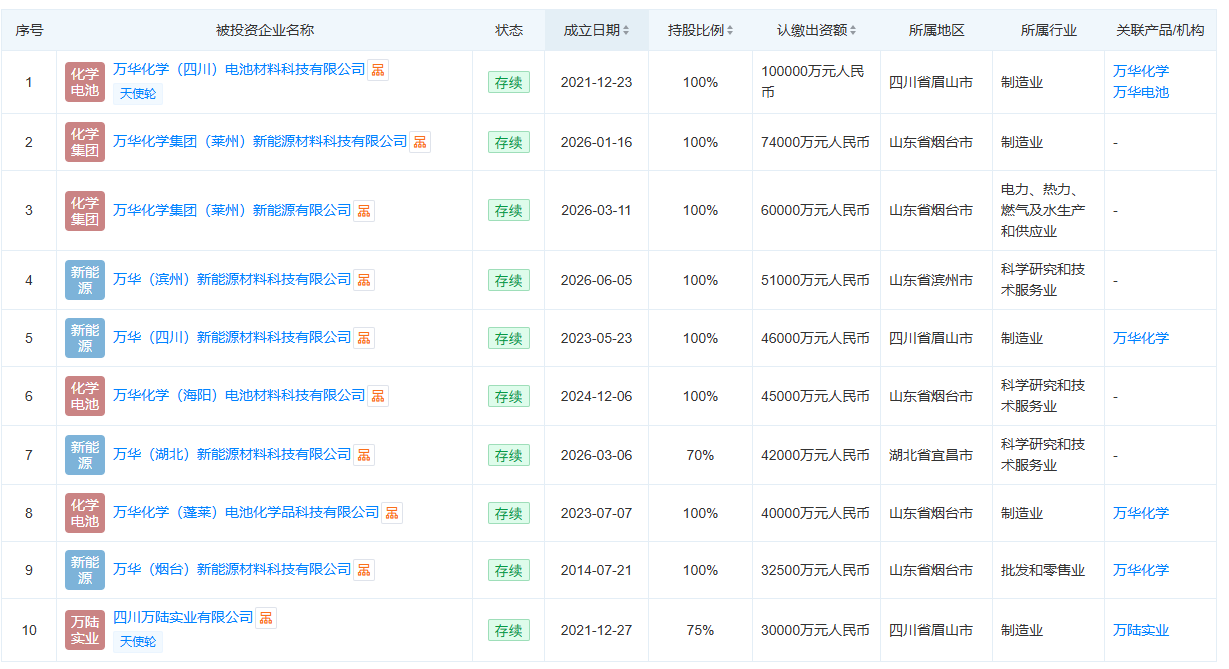Click the 所属地区 column header
This screenshot has height=669, width=1229.
click(937, 30)
